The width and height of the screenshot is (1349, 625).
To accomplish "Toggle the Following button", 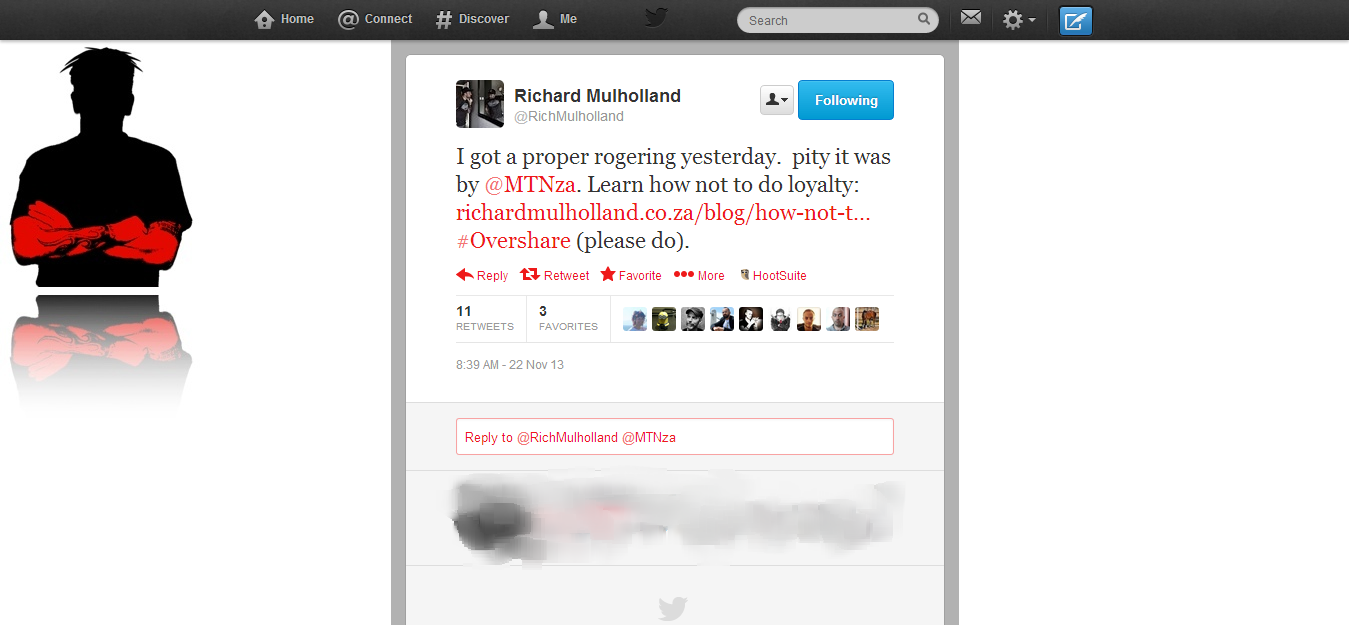I will [846, 100].
